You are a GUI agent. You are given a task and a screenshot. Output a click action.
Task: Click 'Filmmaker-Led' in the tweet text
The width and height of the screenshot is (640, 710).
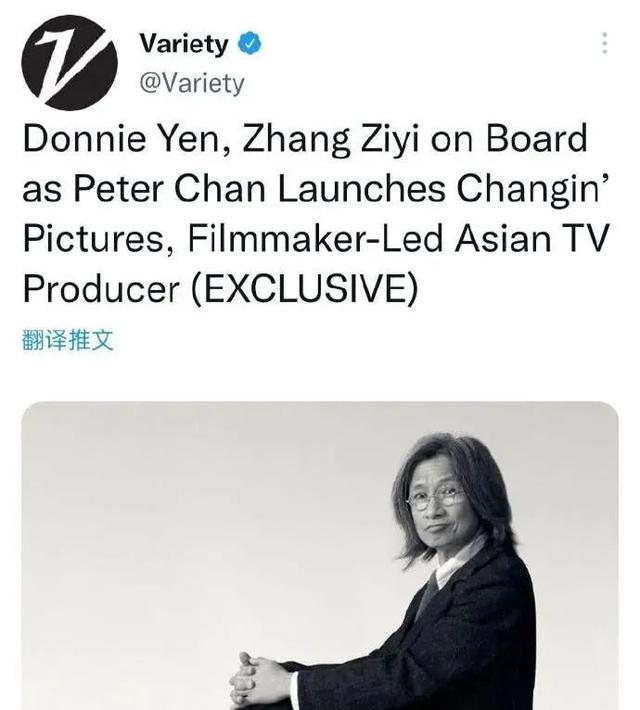315,238
